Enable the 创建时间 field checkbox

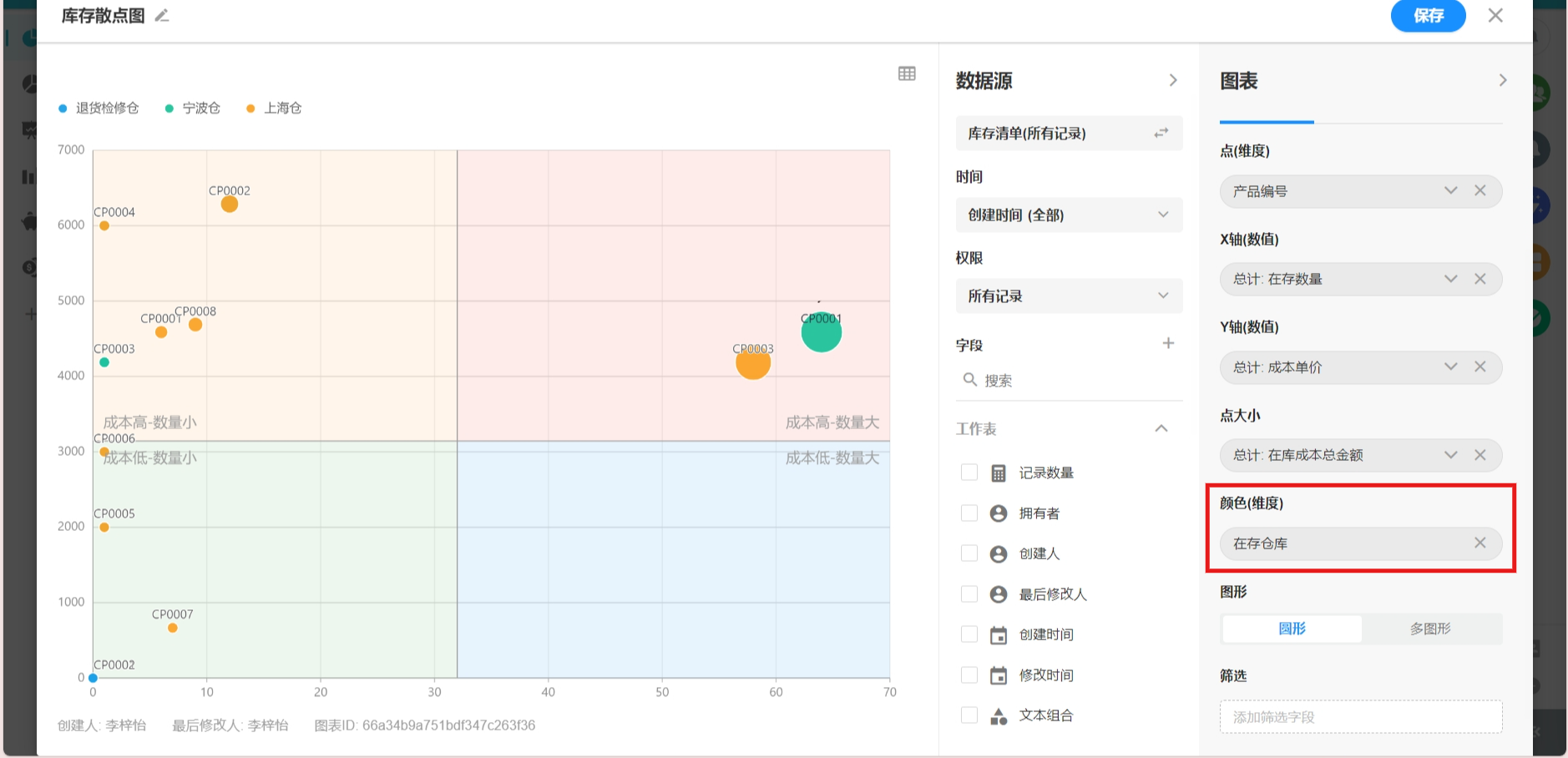[969, 634]
